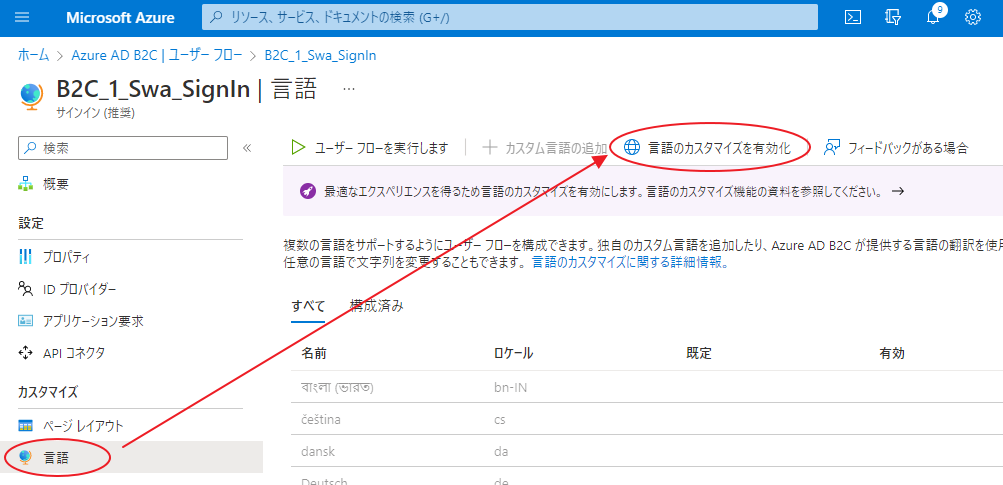Screen dimensions: 1003x485
Task: Open ID プロバイダー in the side menu
Action: [80, 289]
